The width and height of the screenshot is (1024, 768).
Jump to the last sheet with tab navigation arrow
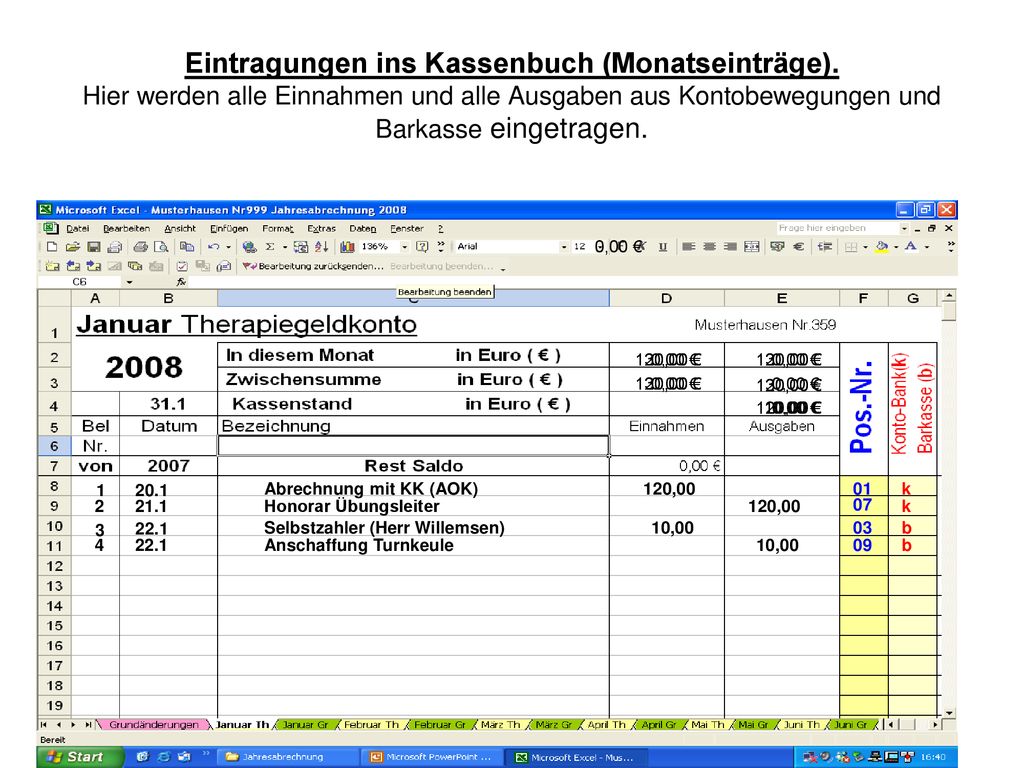(x=88, y=725)
